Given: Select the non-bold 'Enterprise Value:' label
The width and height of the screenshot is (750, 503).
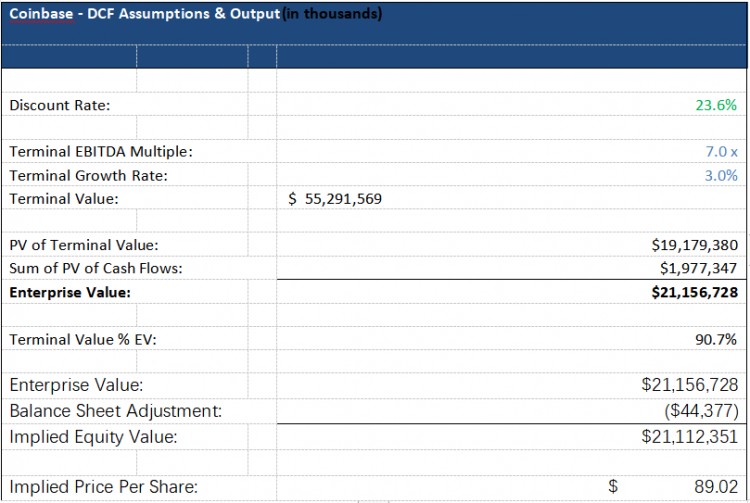Looking at the screenshot, I should pos(76,385).
